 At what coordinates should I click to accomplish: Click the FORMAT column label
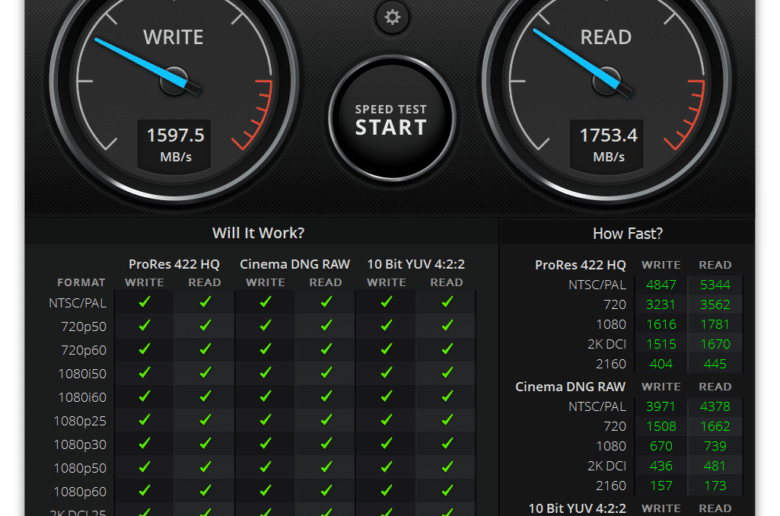pos(81,283)
